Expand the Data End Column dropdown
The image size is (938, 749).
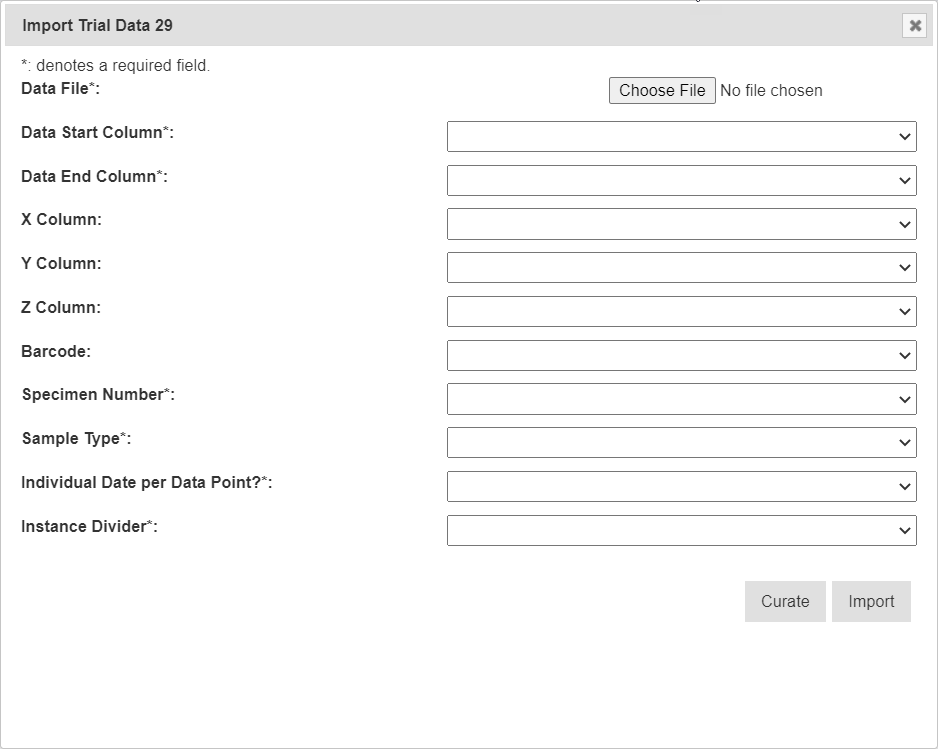tap(681, 180)
